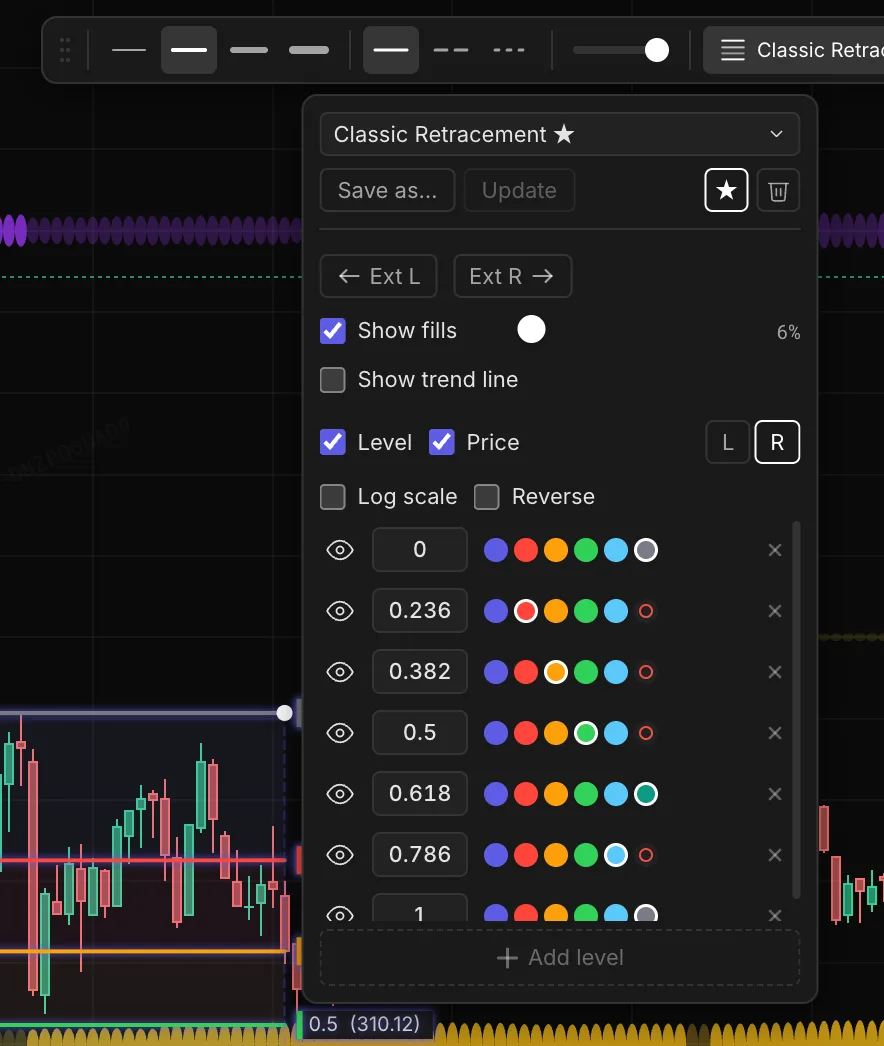Select the thinnest line width option
884x1046 pixels.
[x=129, y=50]
